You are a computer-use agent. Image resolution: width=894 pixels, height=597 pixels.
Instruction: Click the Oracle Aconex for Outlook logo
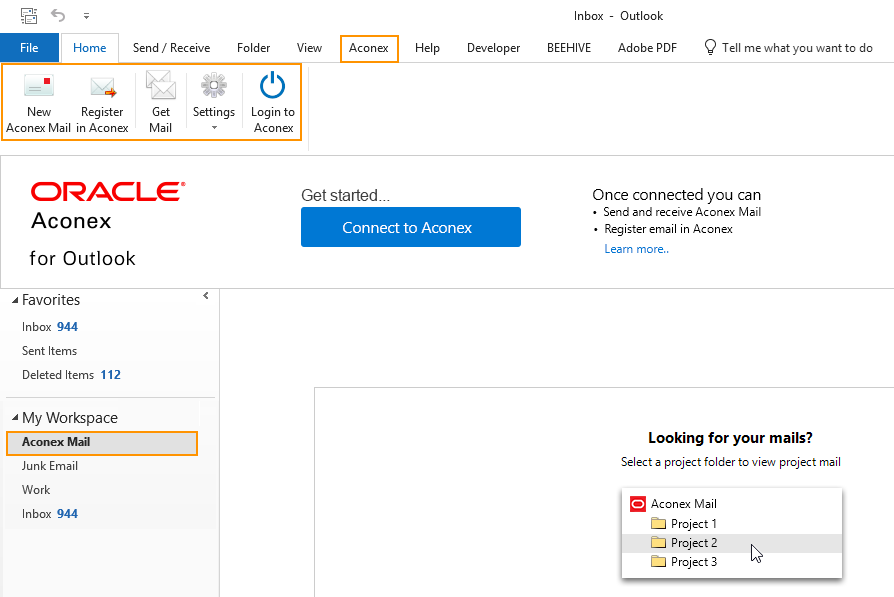point(108,225)
